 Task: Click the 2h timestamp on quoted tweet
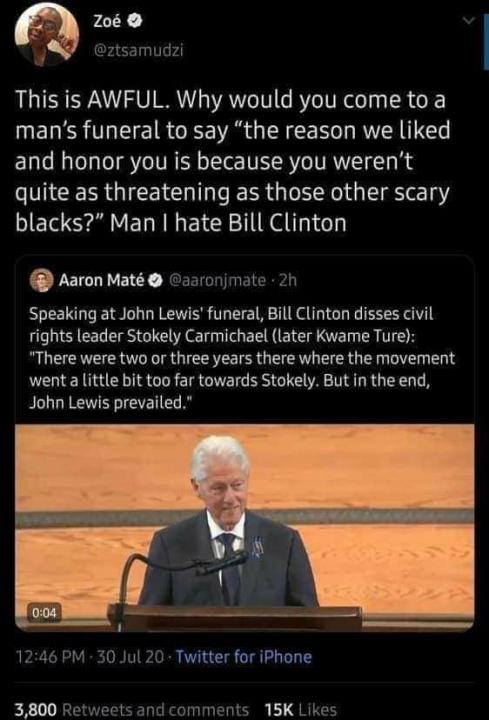click(288, 280)
